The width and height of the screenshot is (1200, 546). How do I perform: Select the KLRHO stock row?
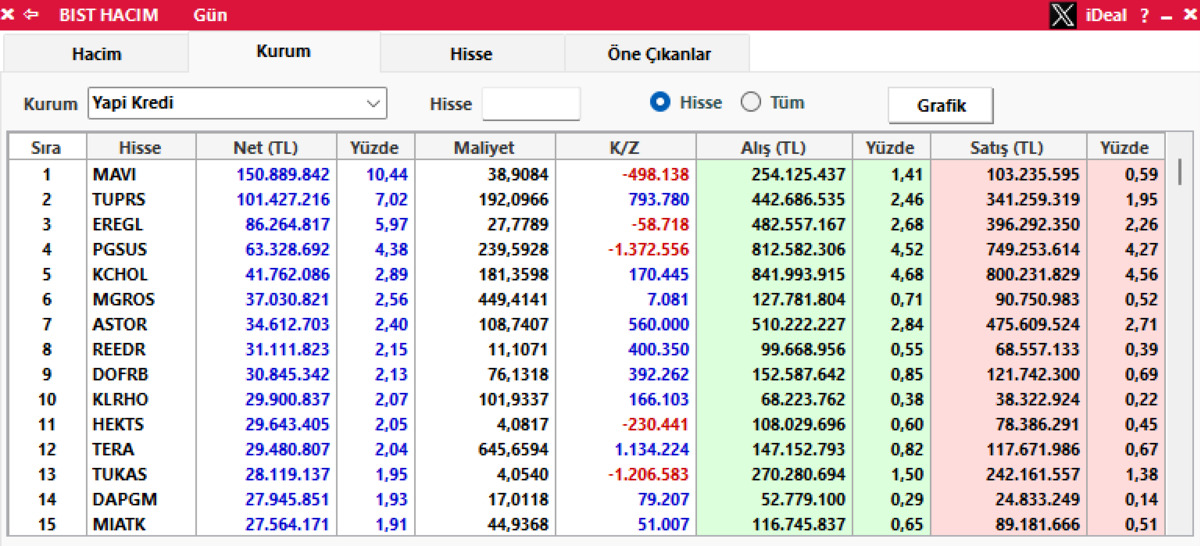(x=587, y=399)
